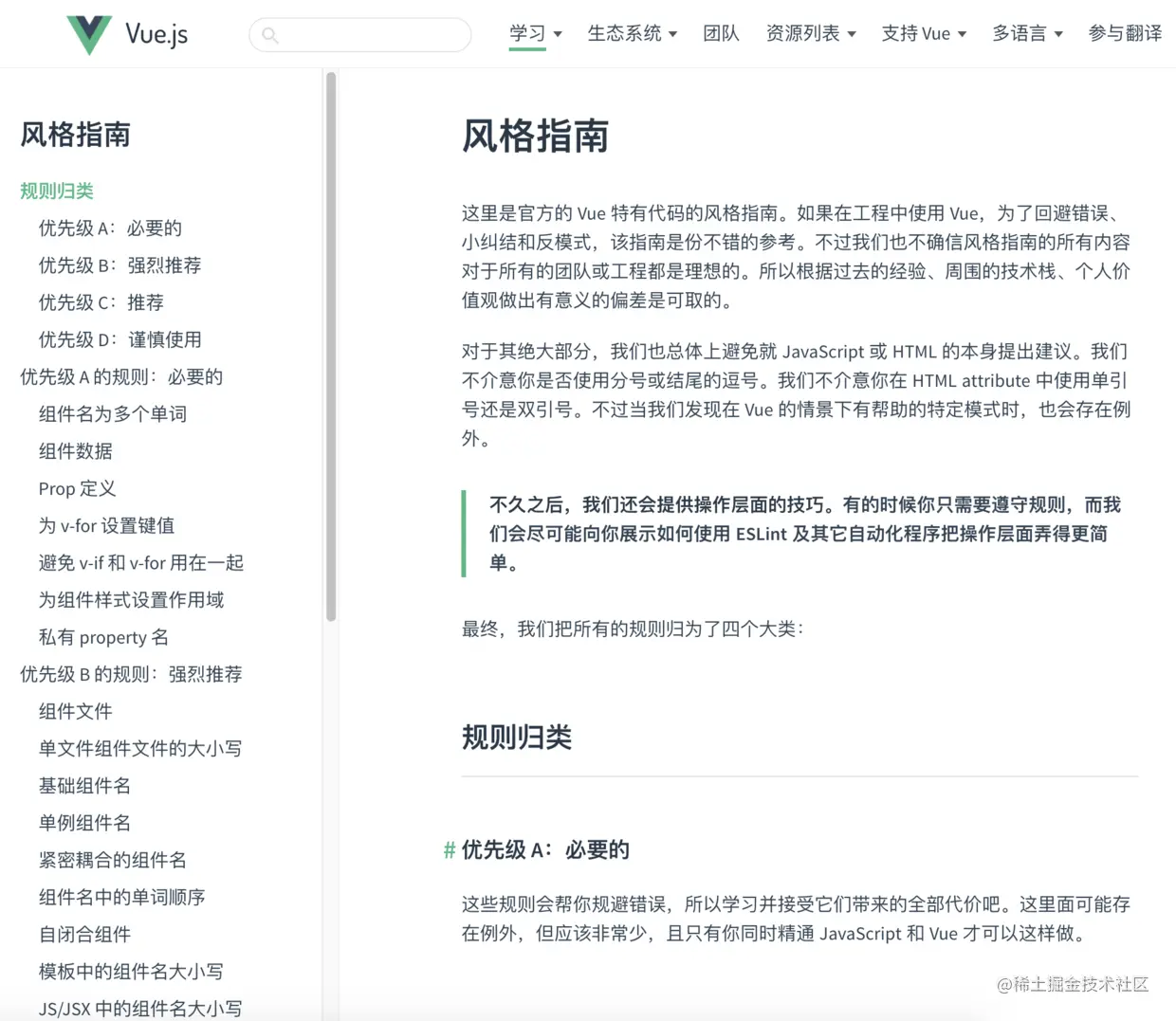Click the 规则归类 content heading
The width and height of the screenshot is (1176, 1021).
517,738
